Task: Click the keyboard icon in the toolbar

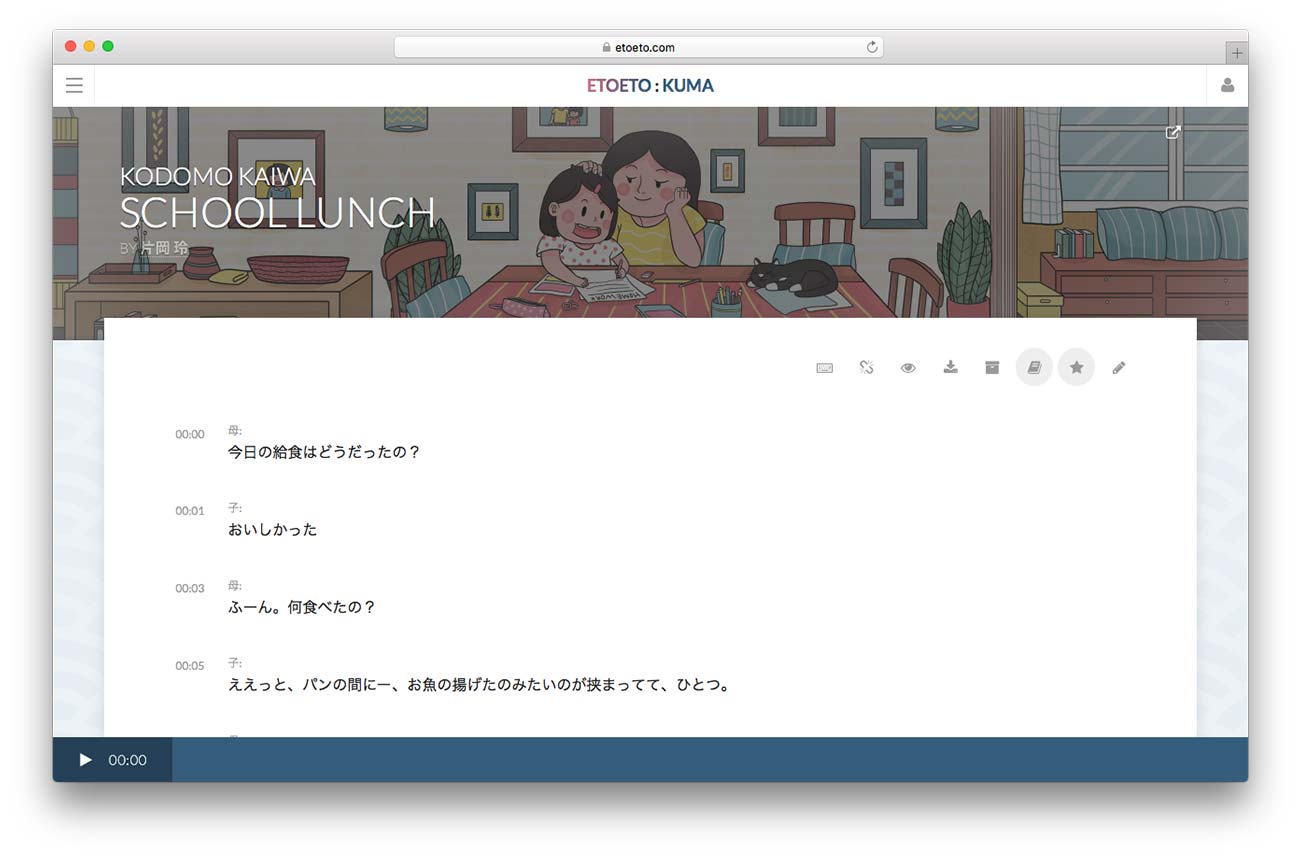Action: pos(824,368)
